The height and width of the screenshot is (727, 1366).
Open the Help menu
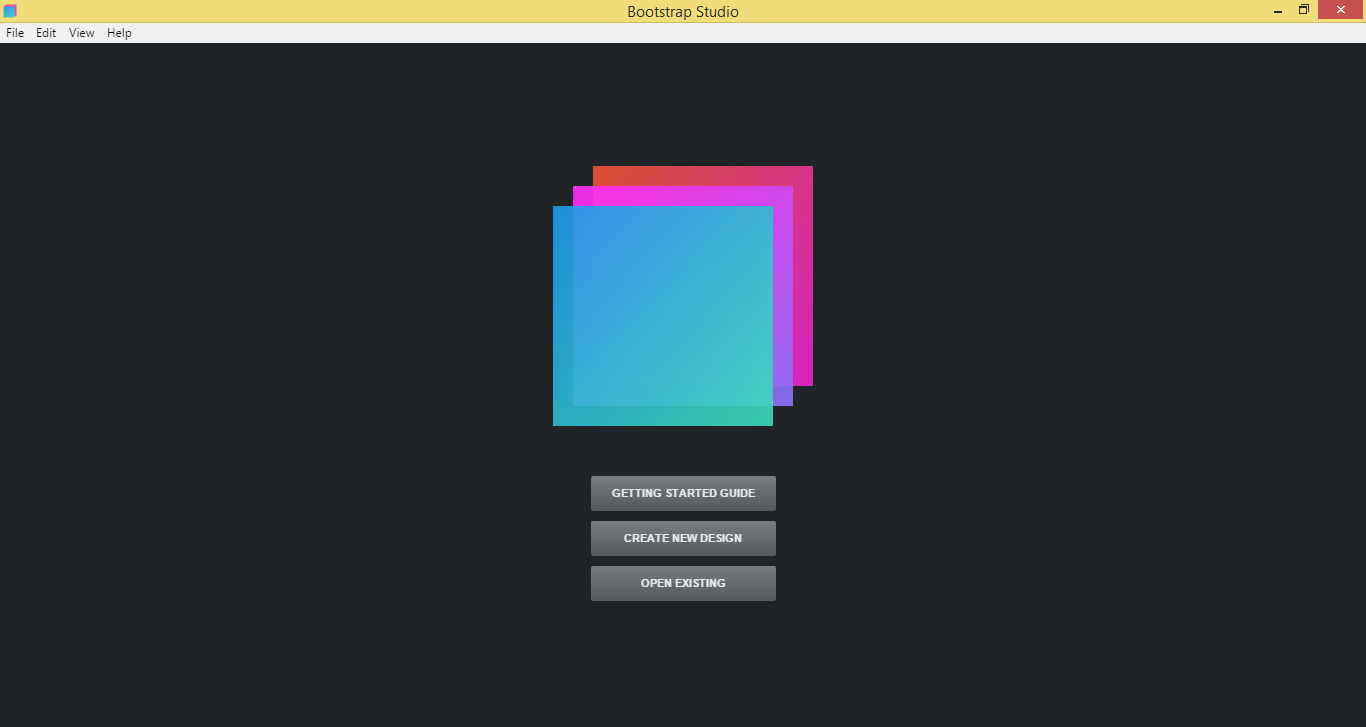119,33
